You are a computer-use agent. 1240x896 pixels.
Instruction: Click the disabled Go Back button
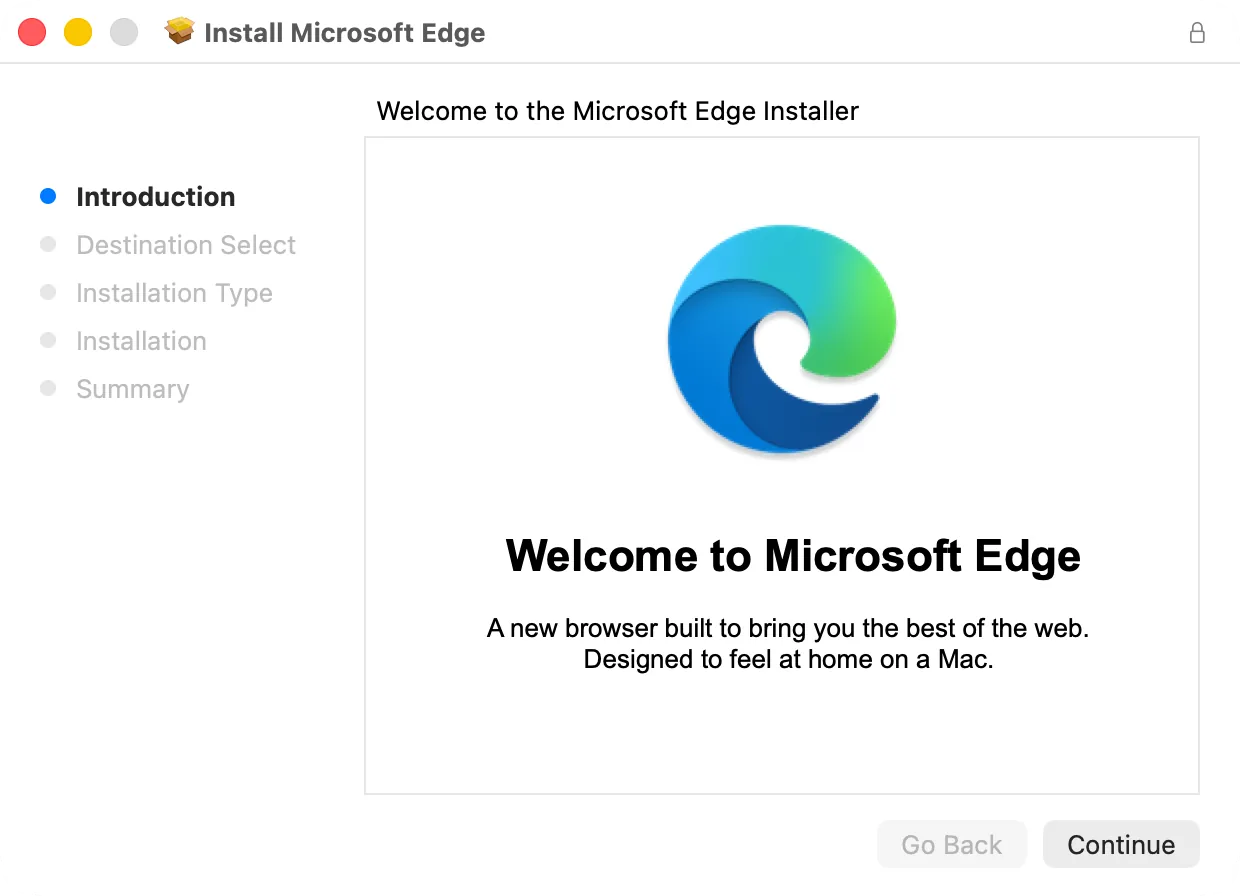click(x=952, y=845)
